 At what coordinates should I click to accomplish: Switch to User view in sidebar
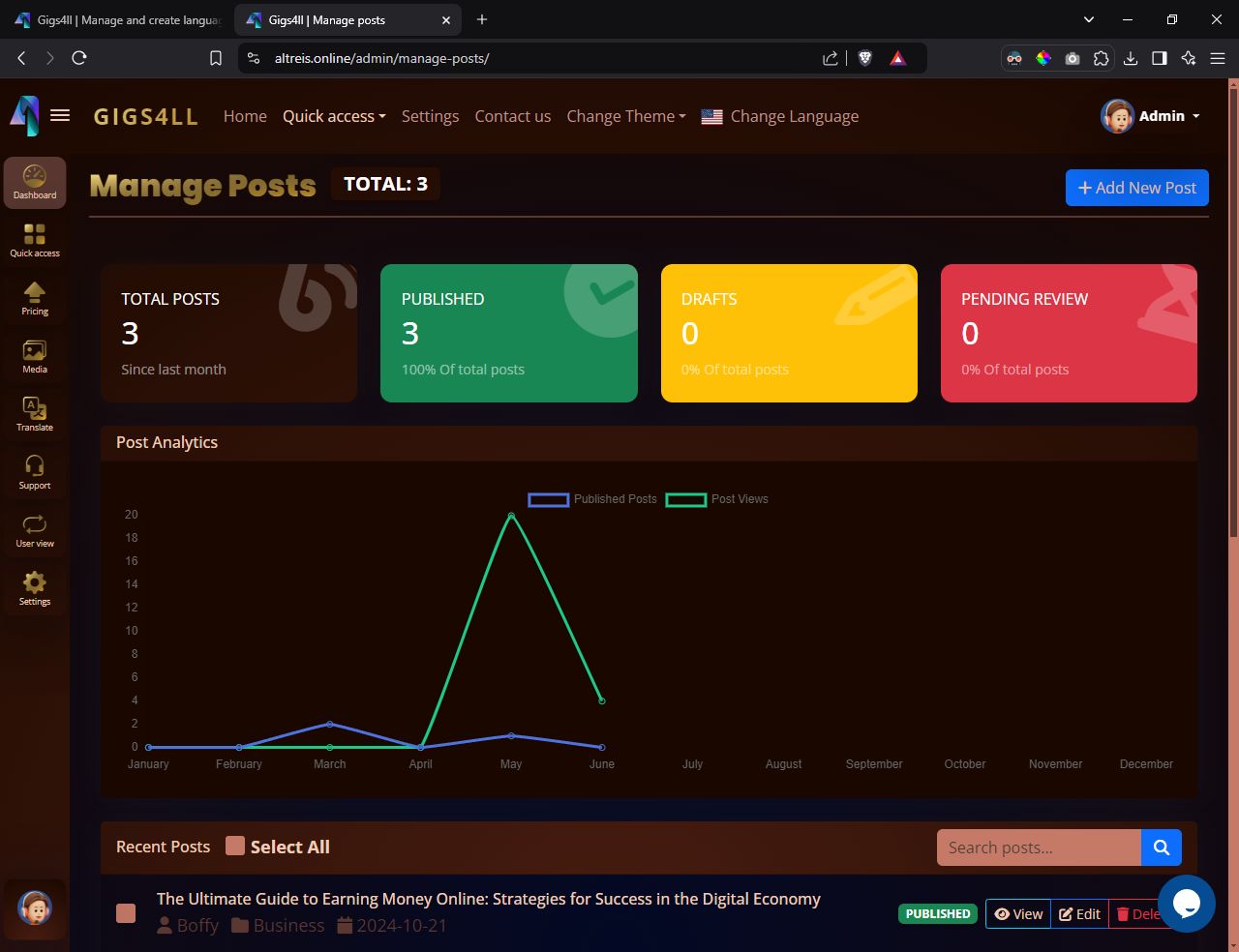[35, 530]
